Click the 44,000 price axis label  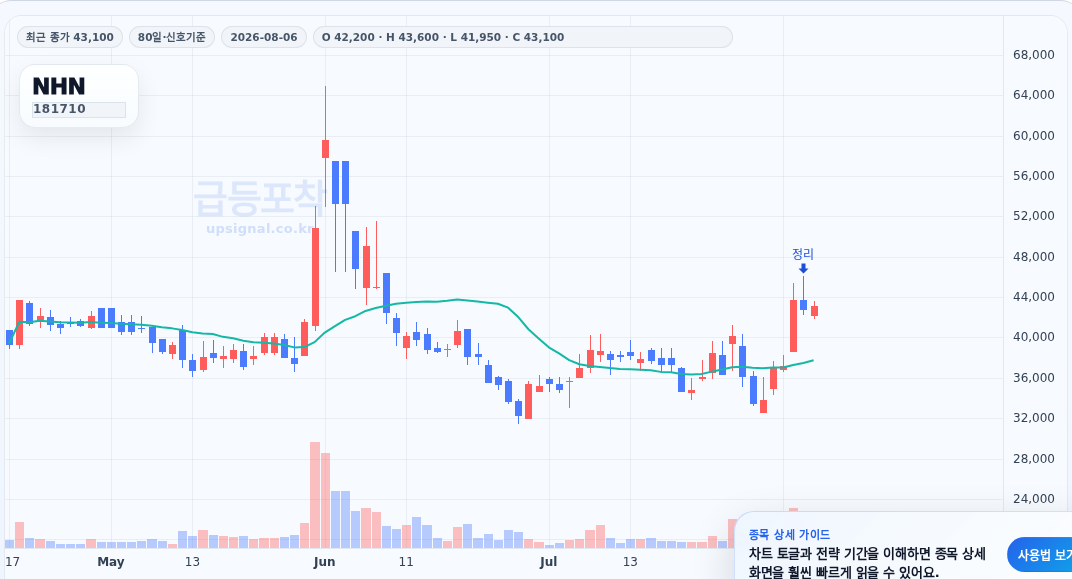click(1034, 297)
